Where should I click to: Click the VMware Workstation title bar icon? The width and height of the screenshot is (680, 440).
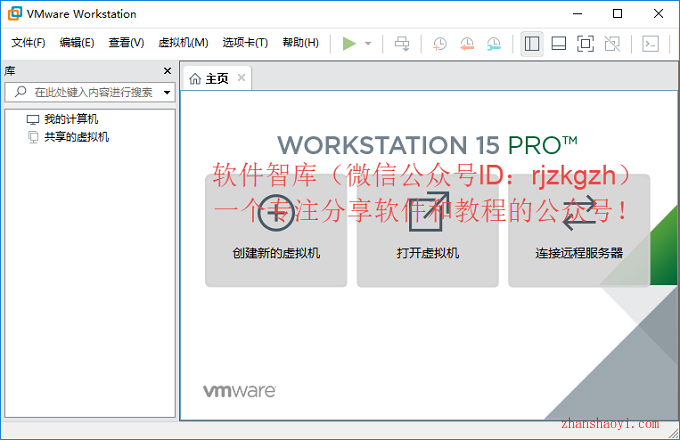coord(15,13)
